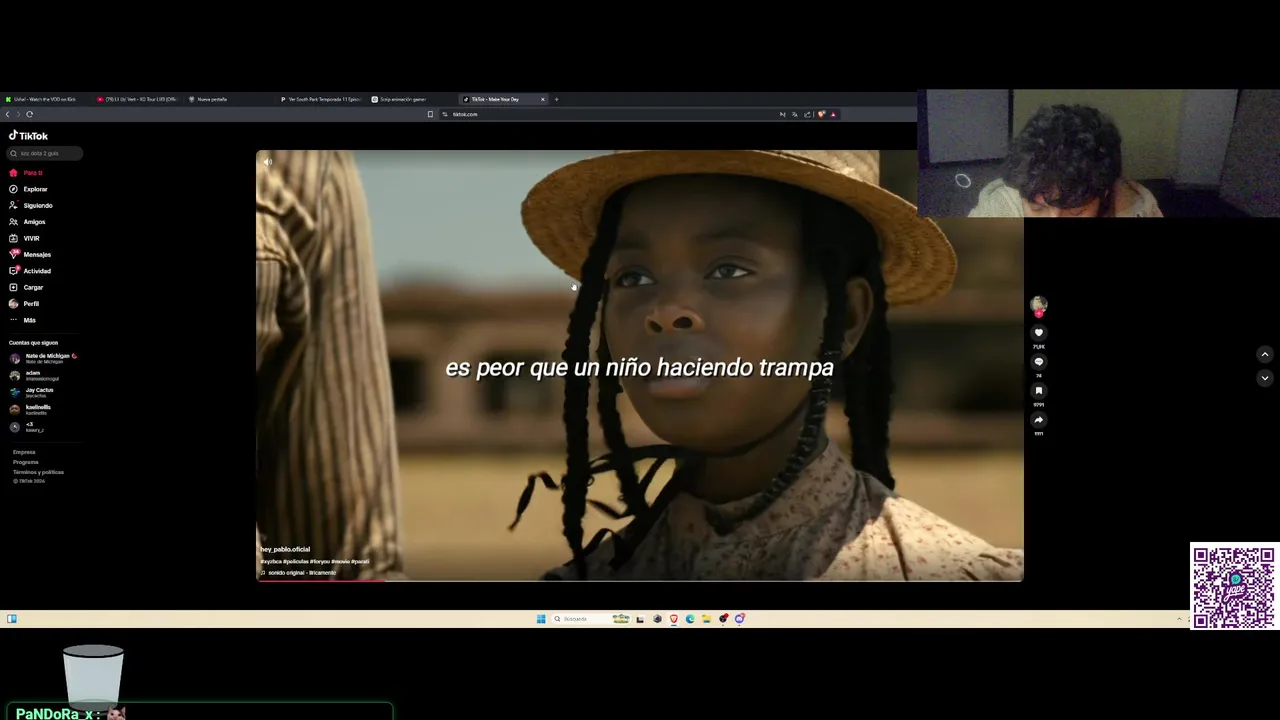1280x720 pixels.
Task: Open Jay Cactus followed account
Action: click(32, 392)
